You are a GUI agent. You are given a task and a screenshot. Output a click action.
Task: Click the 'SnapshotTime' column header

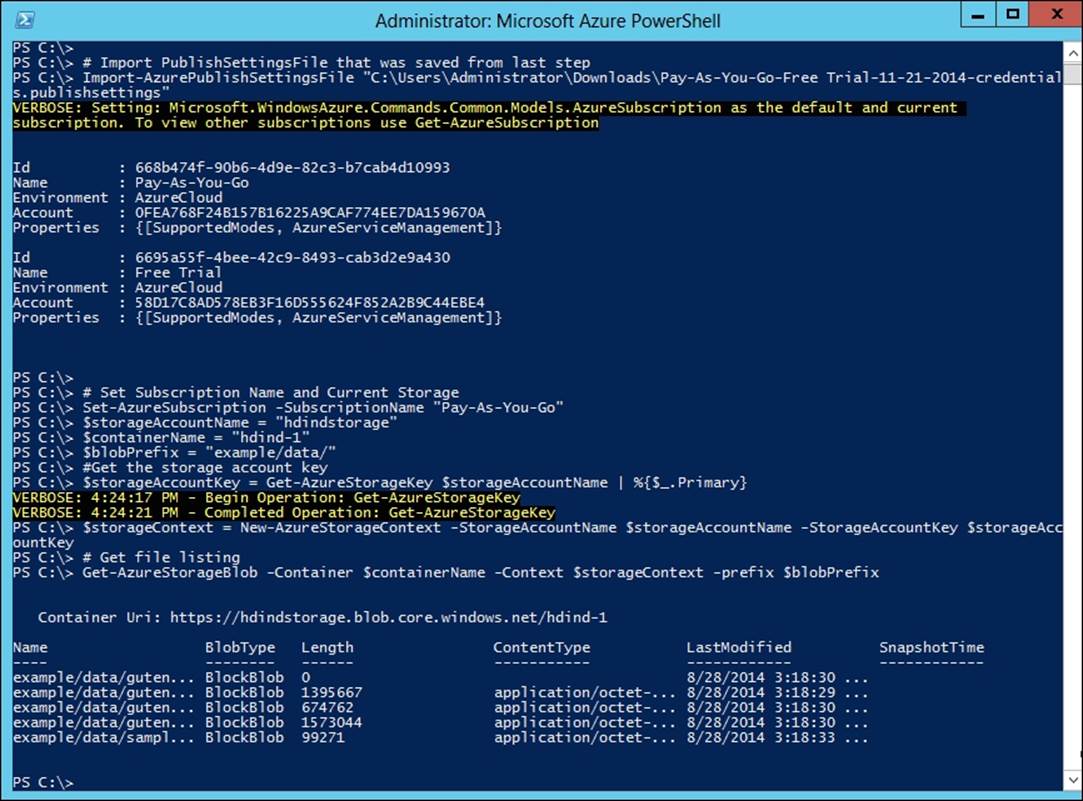pyautogui.click(x=932, y=648)
